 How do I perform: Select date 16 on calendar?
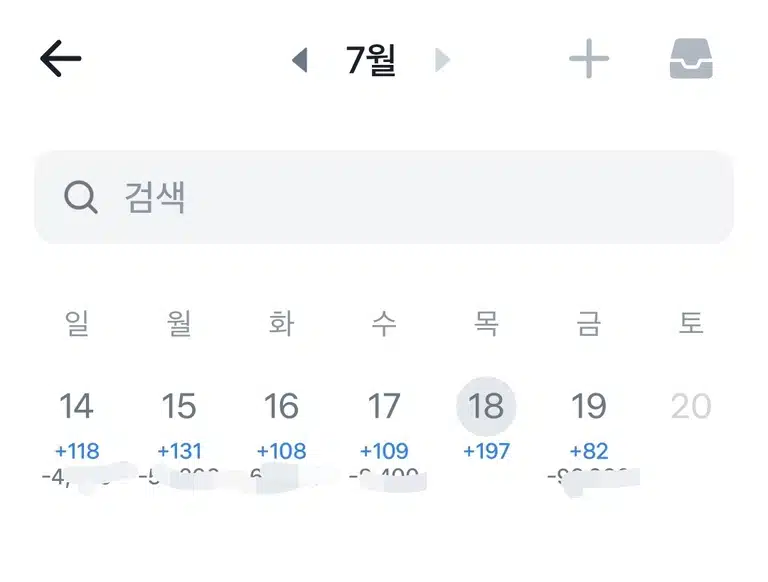pos(282,406)
